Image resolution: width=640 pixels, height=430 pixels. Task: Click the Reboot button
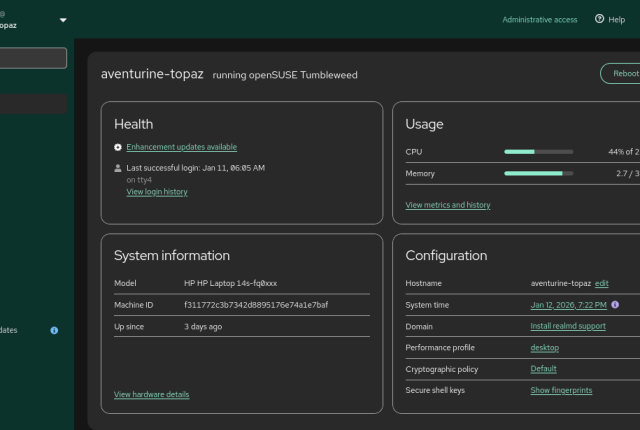620,73
